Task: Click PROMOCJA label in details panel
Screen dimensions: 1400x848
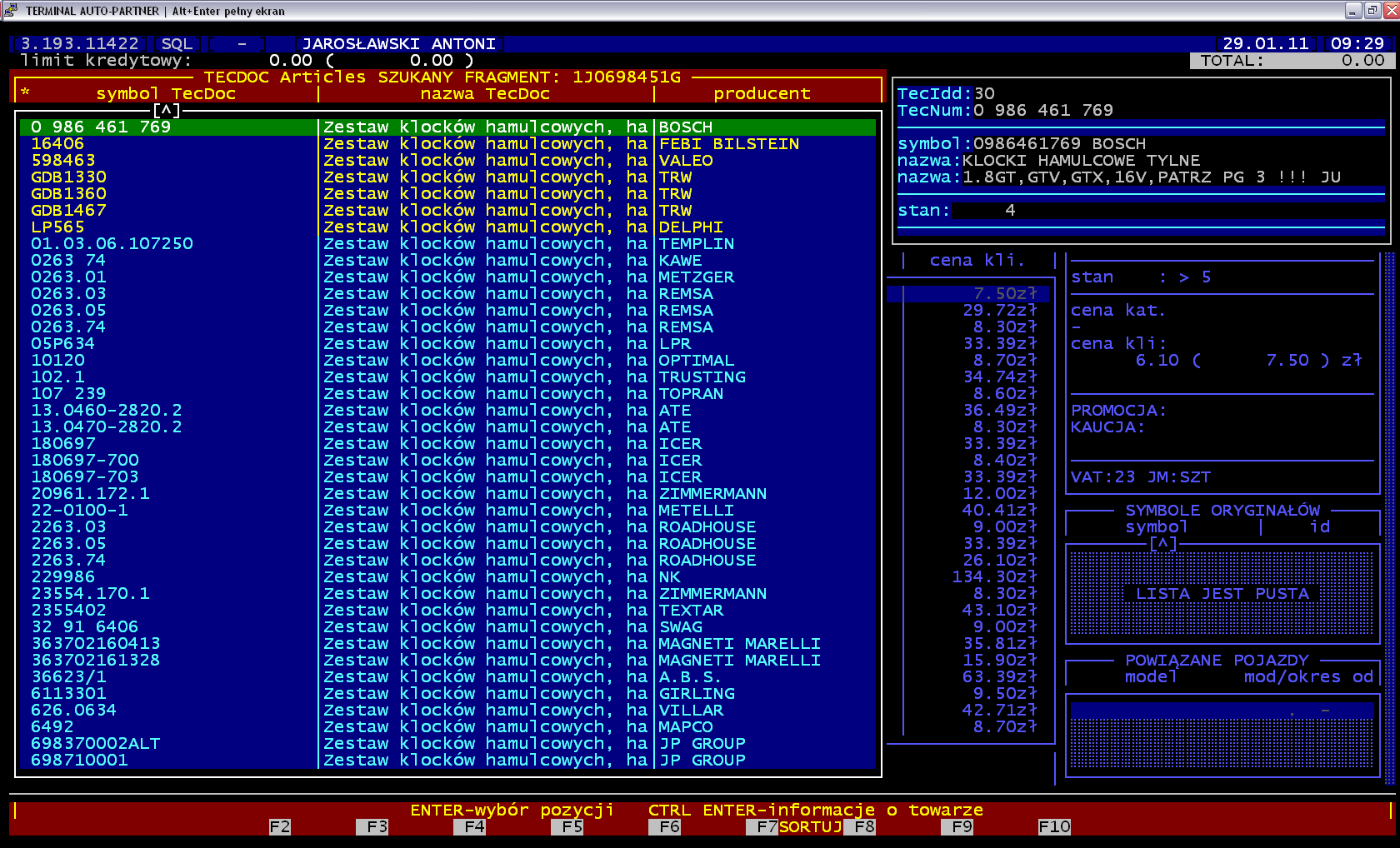Action: point(1118,410)
